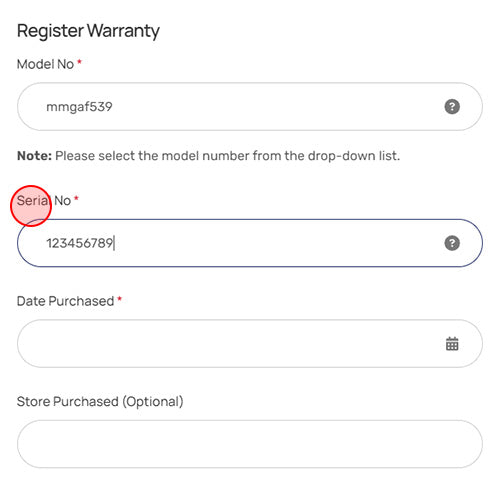
Task: Click the red asterisk beside Model No
Action: pyautogui.click(x=79, y=62)
